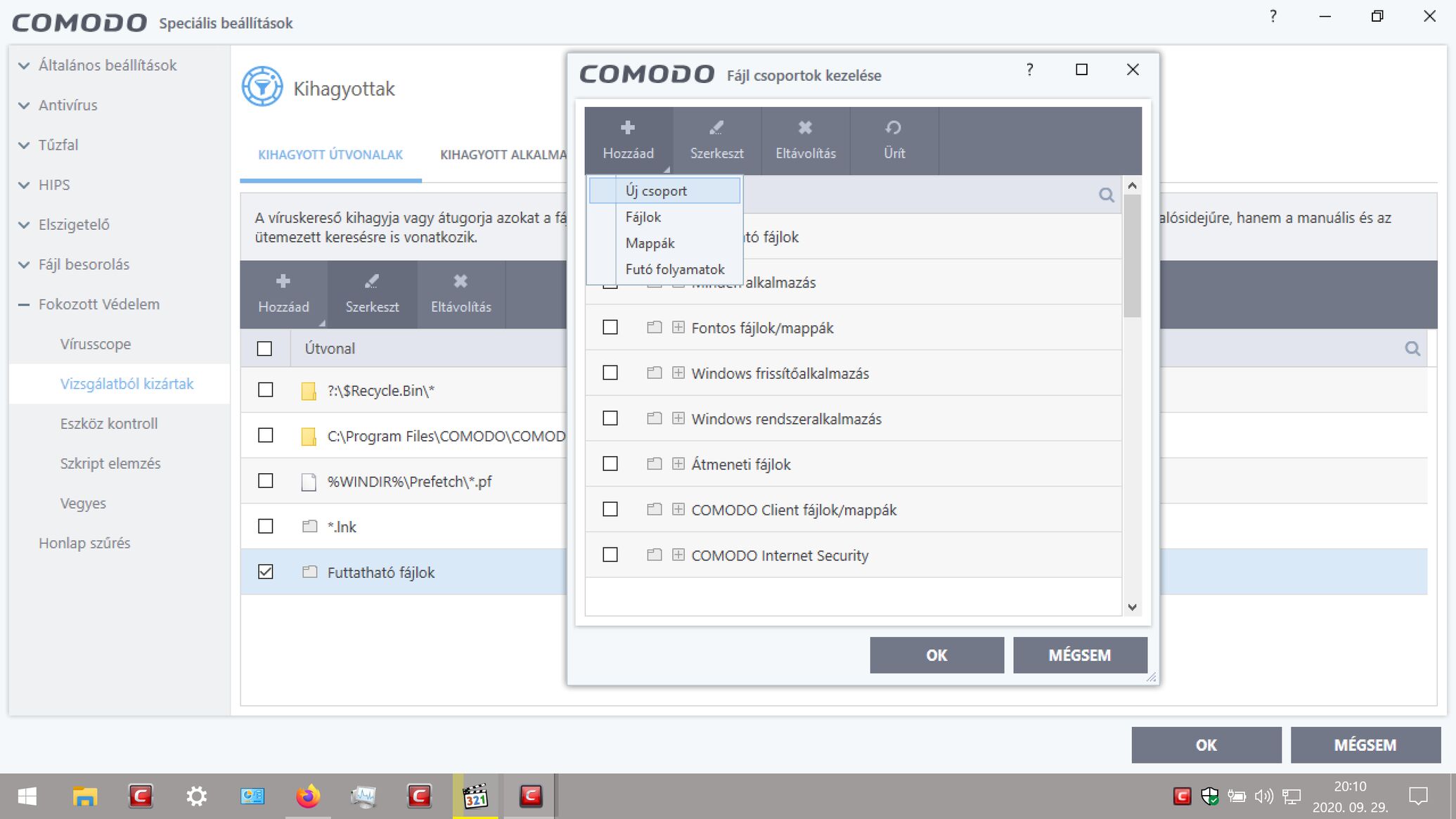Expand the Antivírus sidebar section

25,105
